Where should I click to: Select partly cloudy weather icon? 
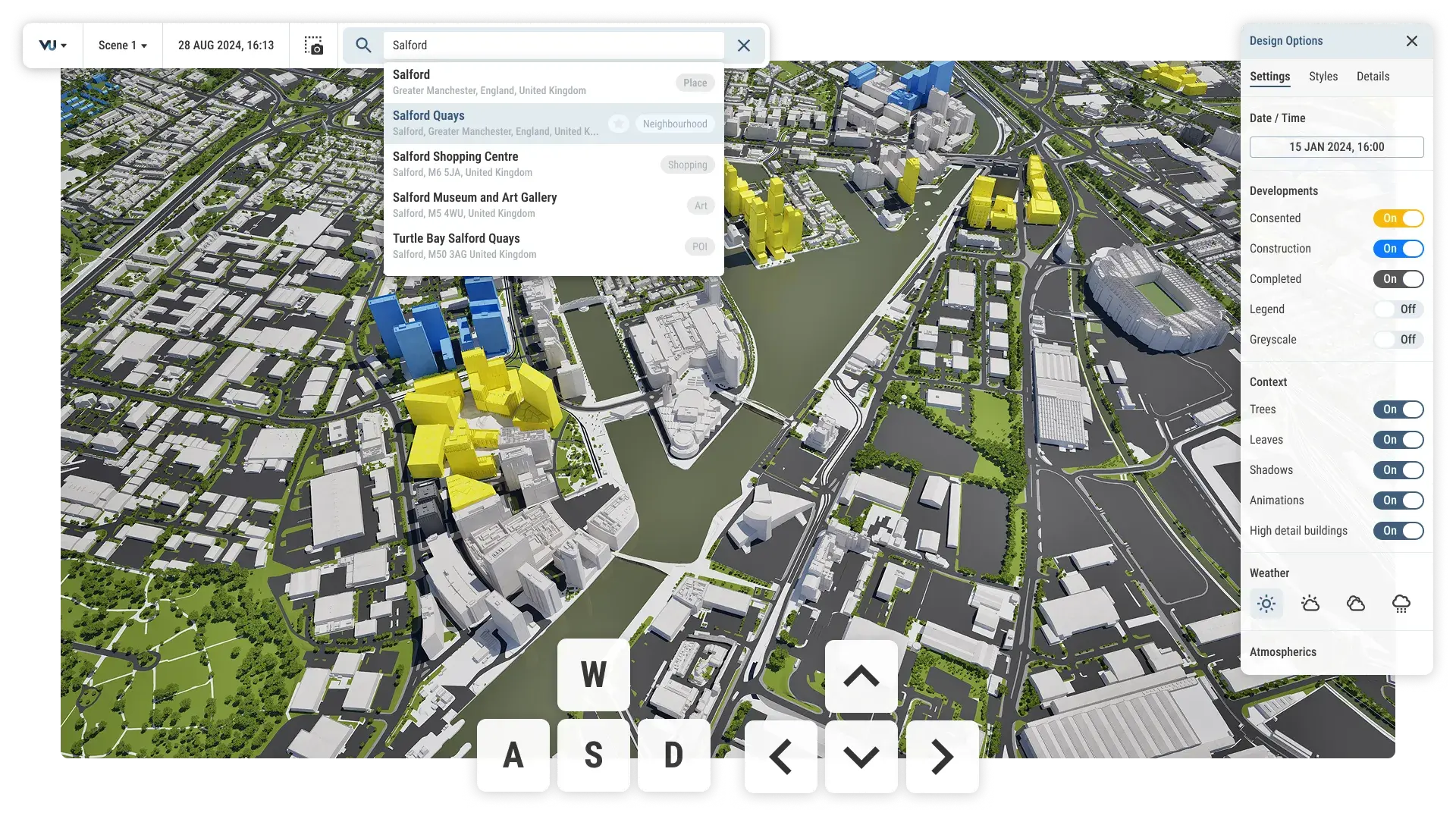1310,604
